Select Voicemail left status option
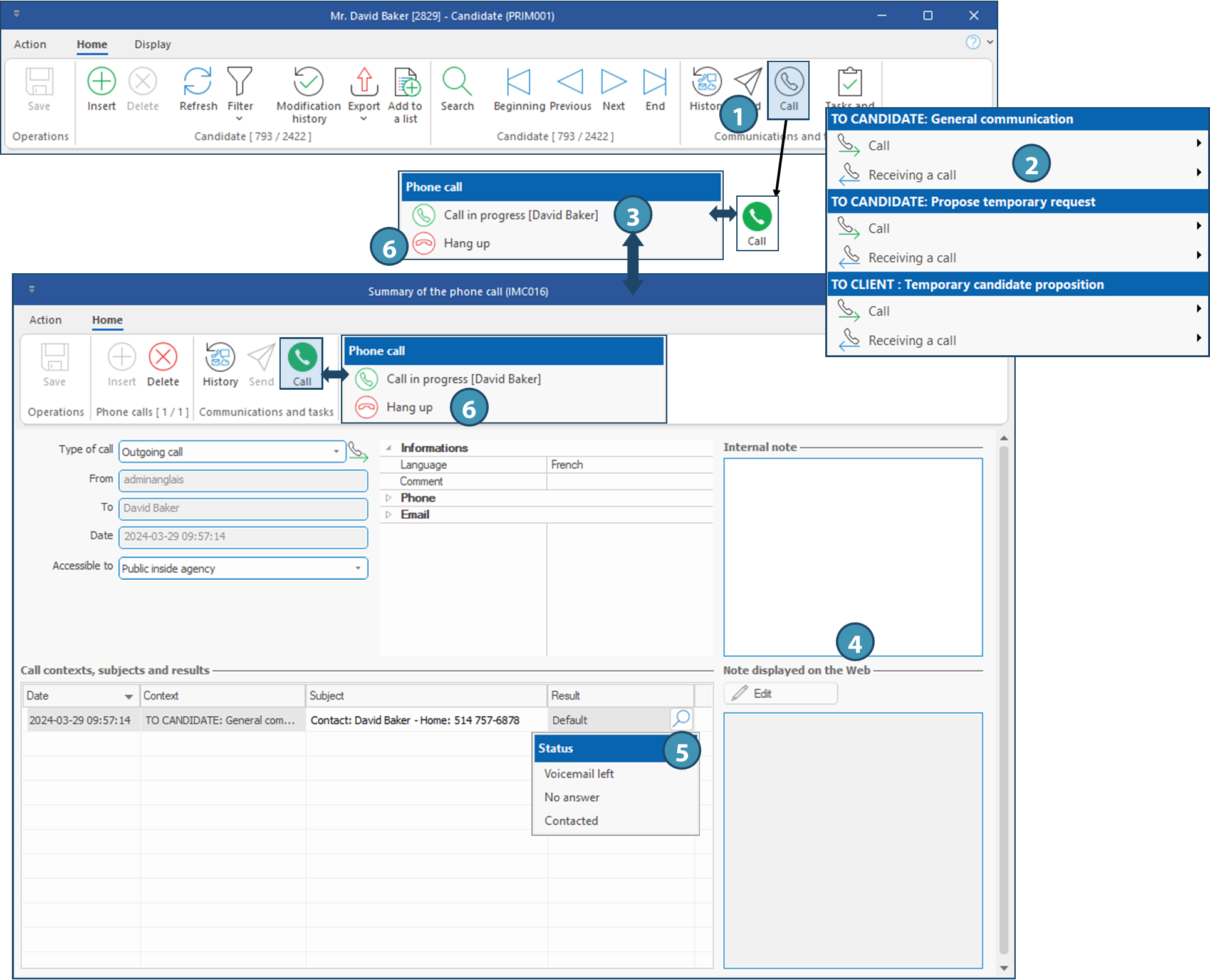Screen dimensions: 1210x980 click(x=579, y=774)
